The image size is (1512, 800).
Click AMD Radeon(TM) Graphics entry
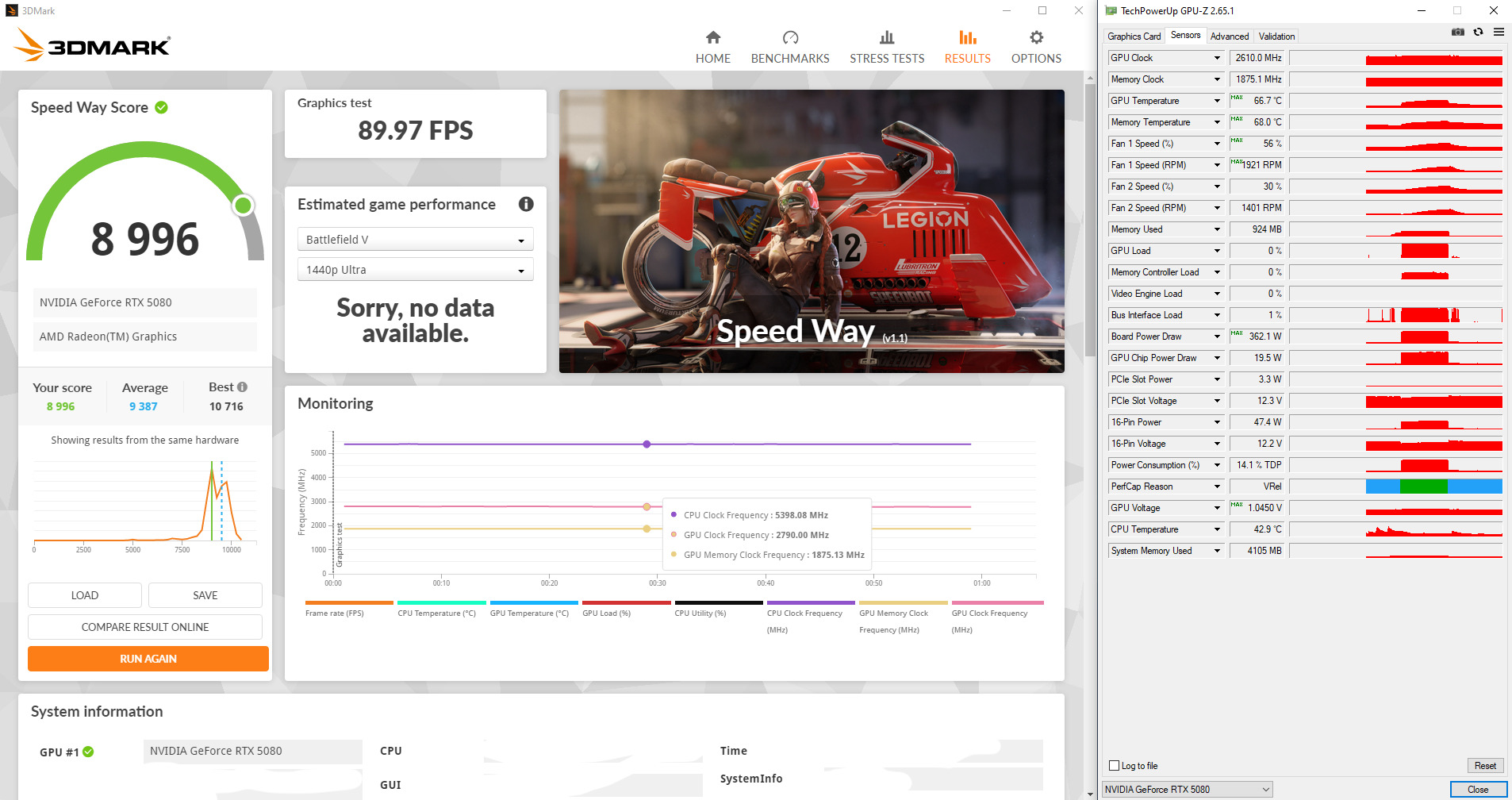coord(145,337)
